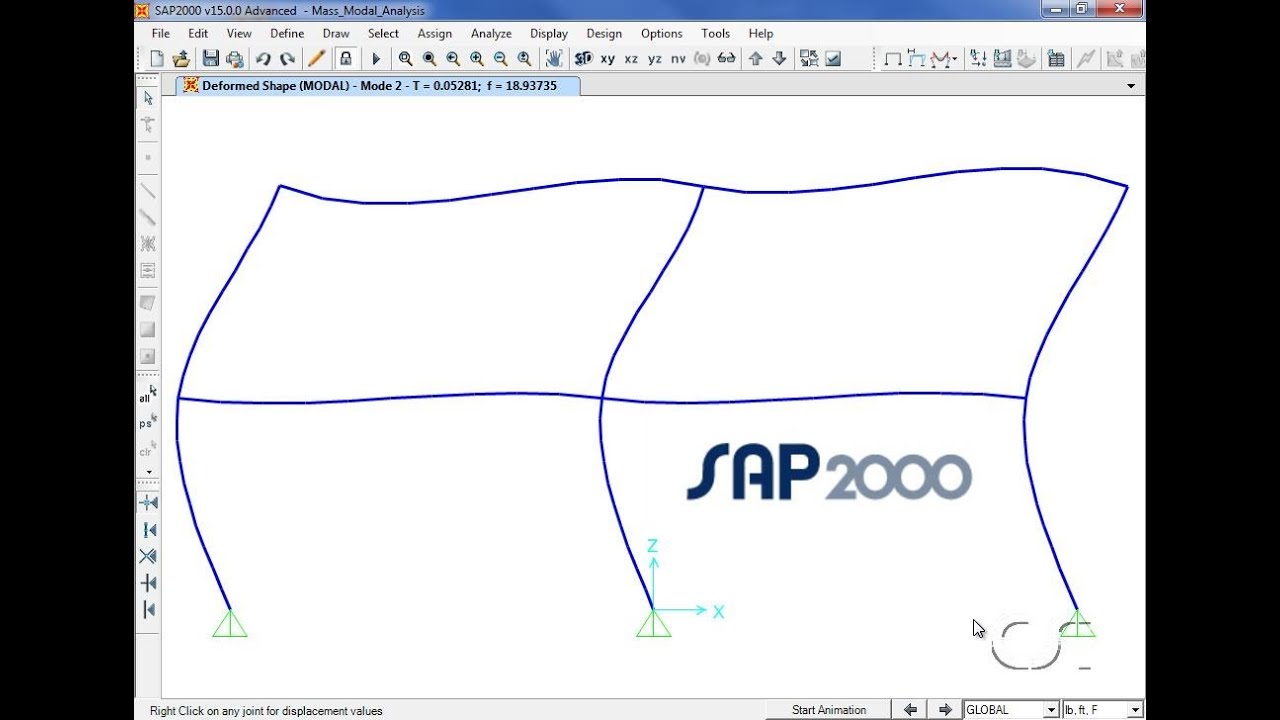Toggle snap to intersections icon
1280x720 pixels.
pyautogui.click(x=148, y=556)
